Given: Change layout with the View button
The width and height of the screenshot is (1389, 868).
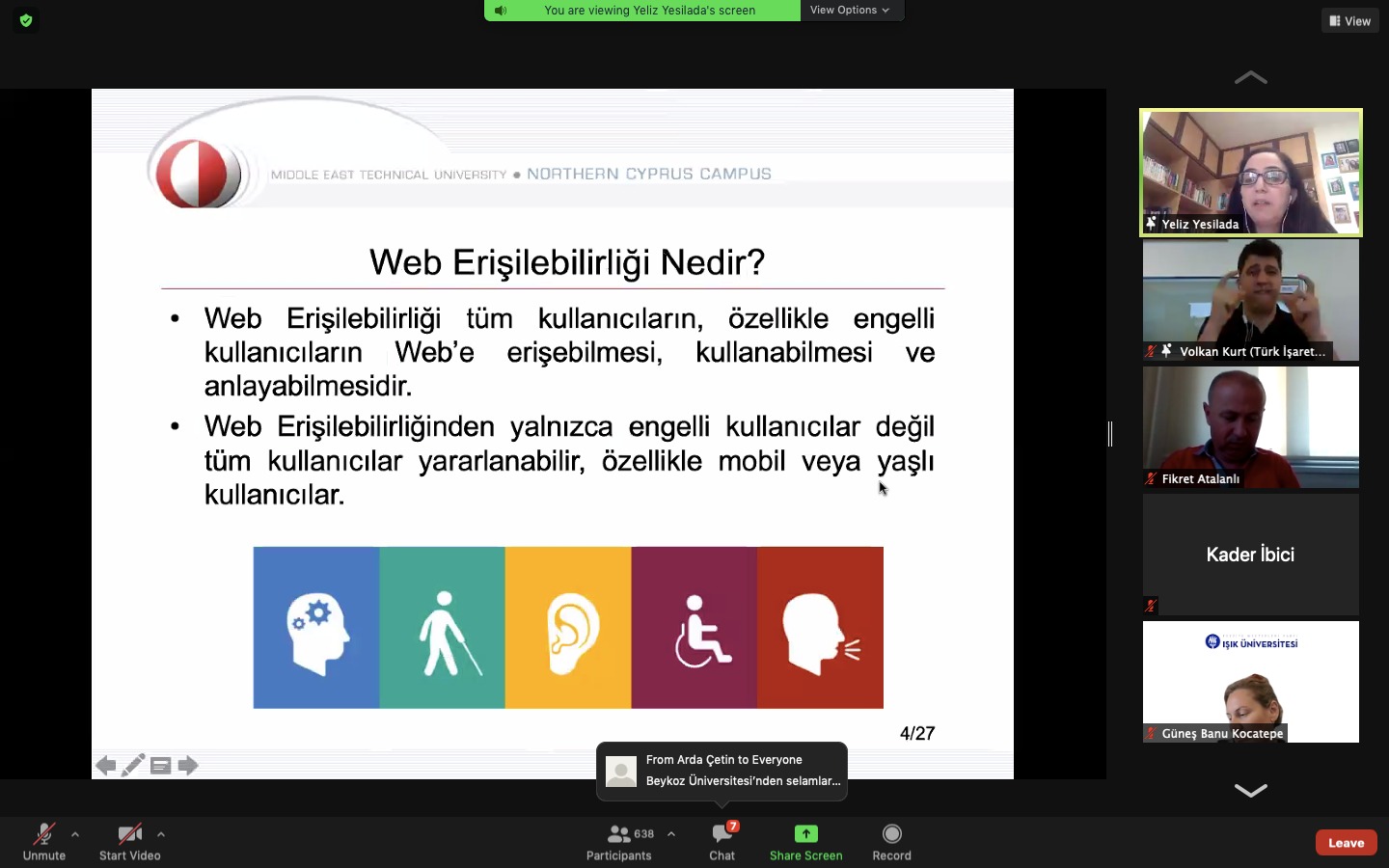Looking at the screenshot, I should 1350,20.
